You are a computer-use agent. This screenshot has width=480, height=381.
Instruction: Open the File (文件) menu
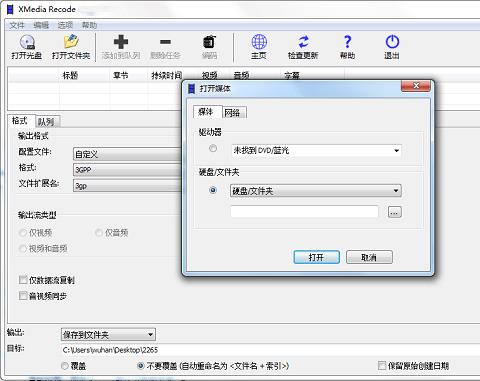[x=17, y=25]
